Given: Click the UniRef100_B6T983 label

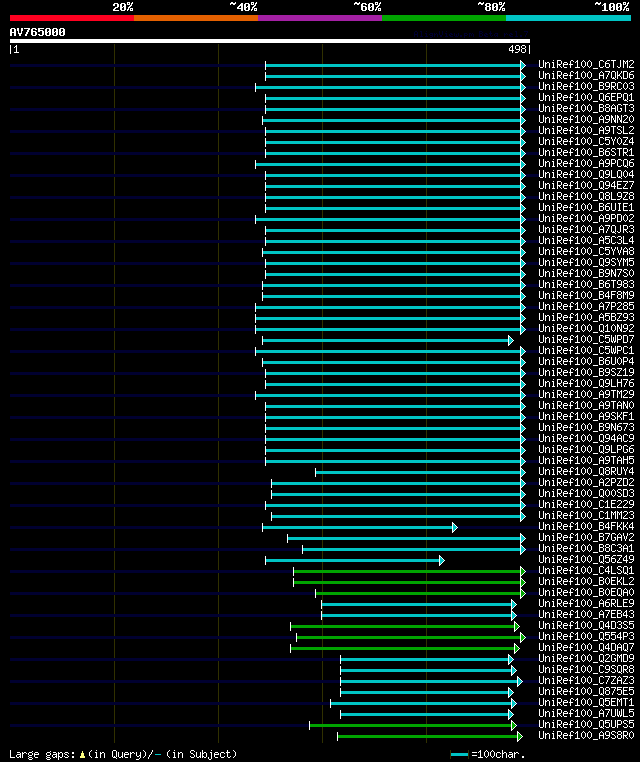Looking at the screenshot, I should tap(586, 284).
